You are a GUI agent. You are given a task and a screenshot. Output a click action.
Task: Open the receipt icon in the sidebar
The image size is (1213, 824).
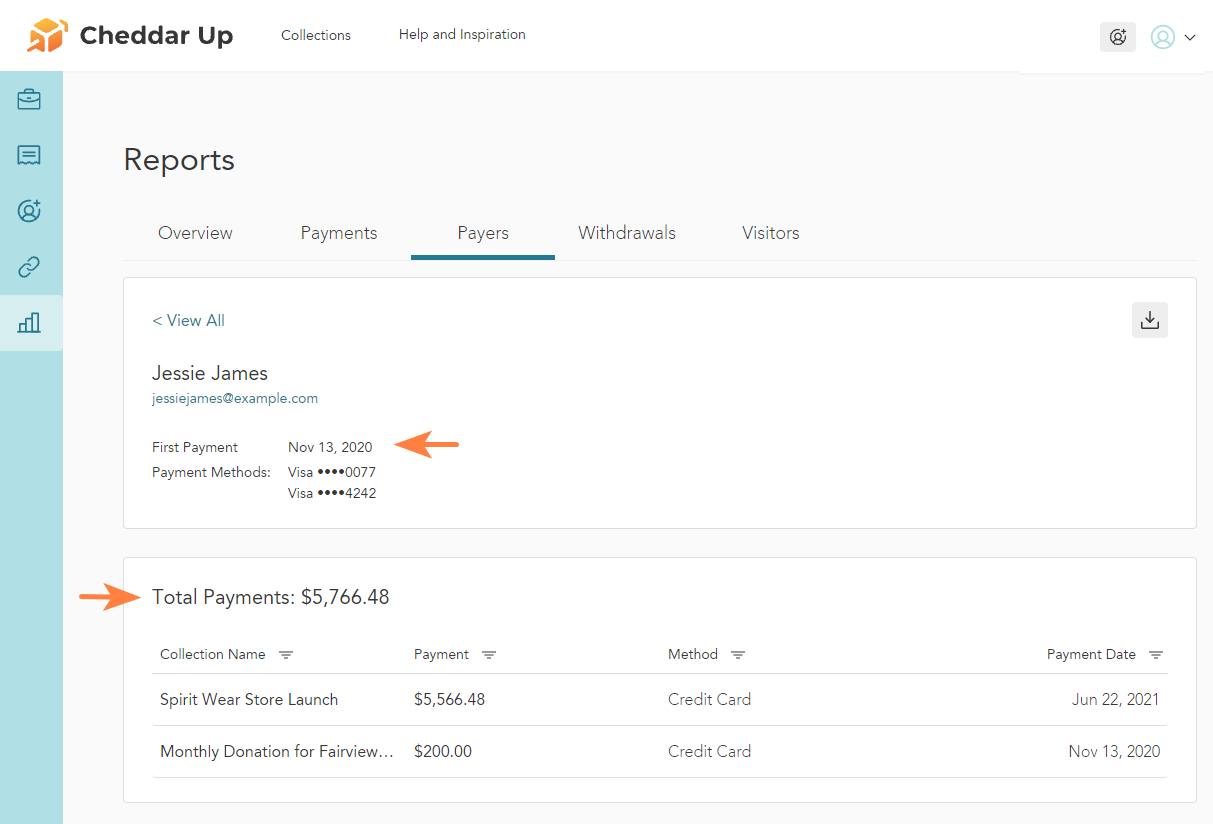coord(29,155)
